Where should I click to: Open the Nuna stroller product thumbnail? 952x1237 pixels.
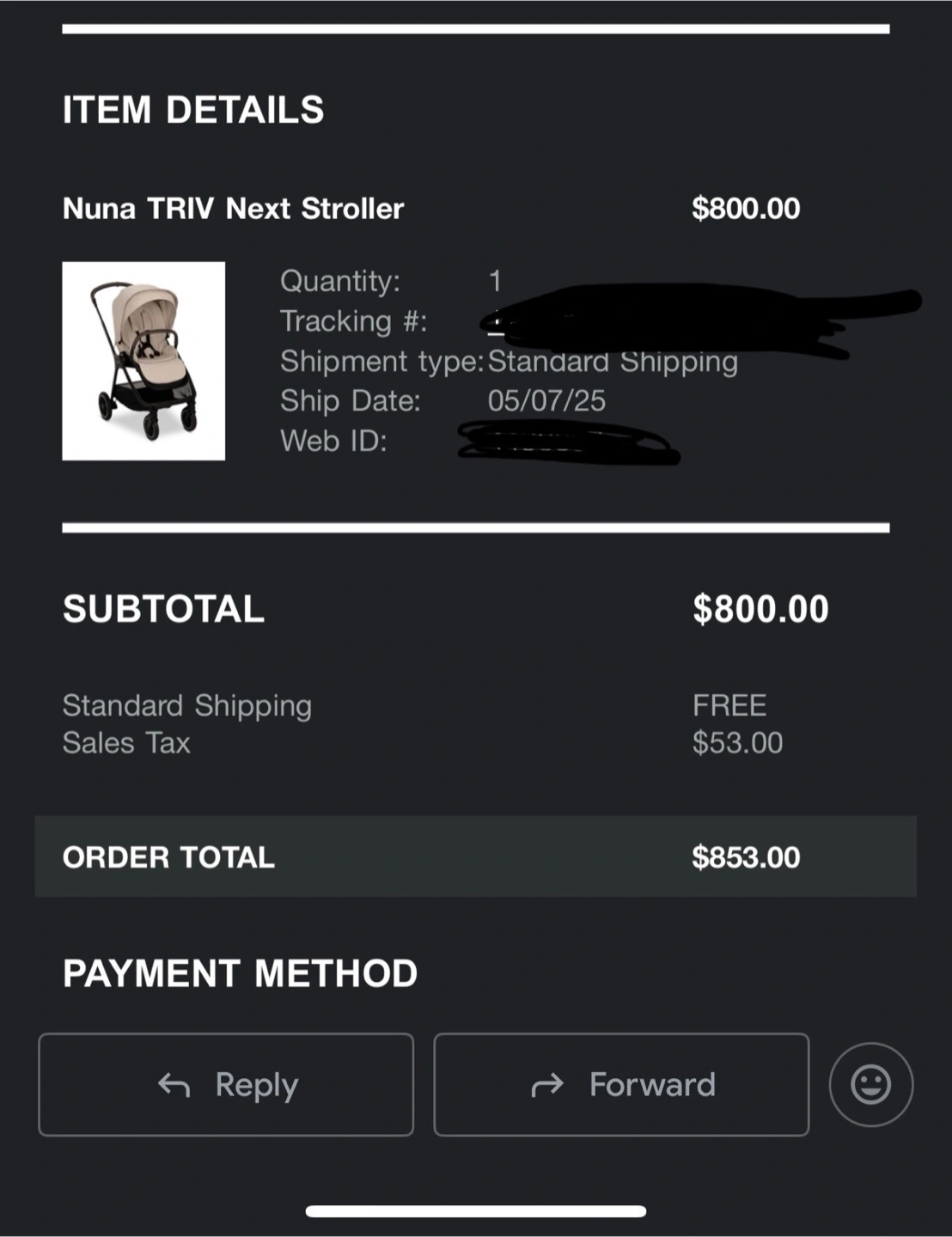click(143, 361)
